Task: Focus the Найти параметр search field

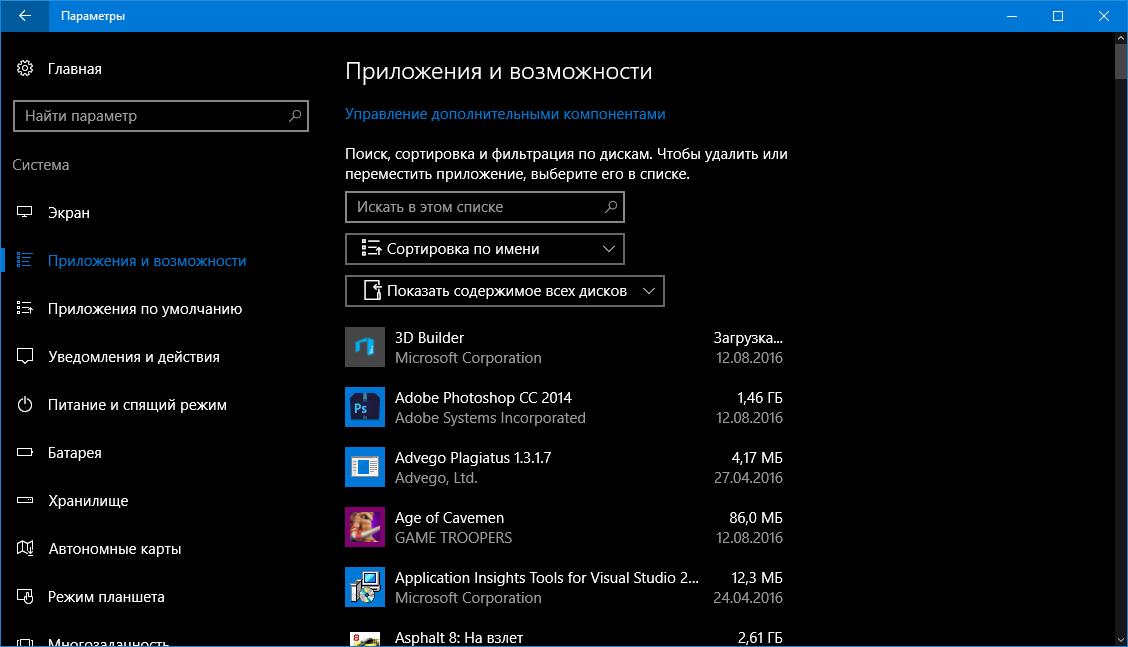Action: (161, 116)
